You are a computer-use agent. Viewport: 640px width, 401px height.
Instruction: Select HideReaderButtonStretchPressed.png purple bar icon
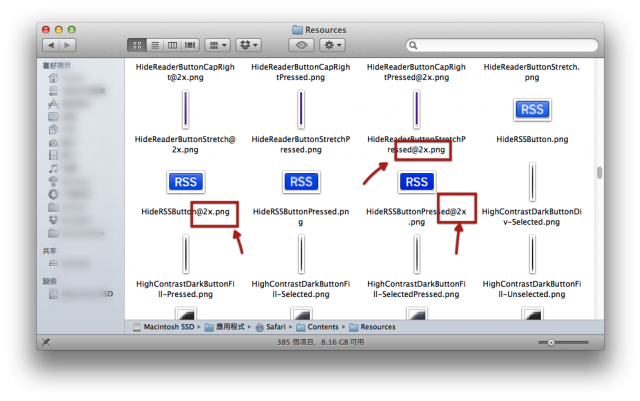point(301,109)
